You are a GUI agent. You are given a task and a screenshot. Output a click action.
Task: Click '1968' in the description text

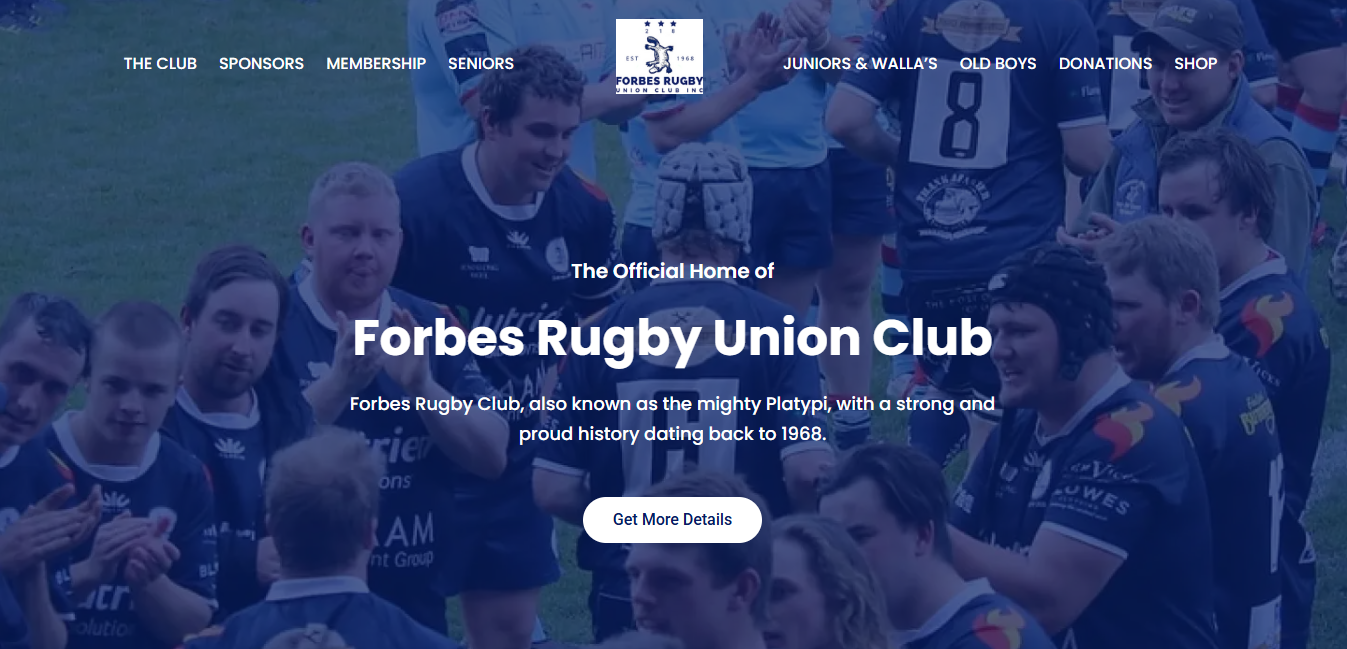click(800, 435)
